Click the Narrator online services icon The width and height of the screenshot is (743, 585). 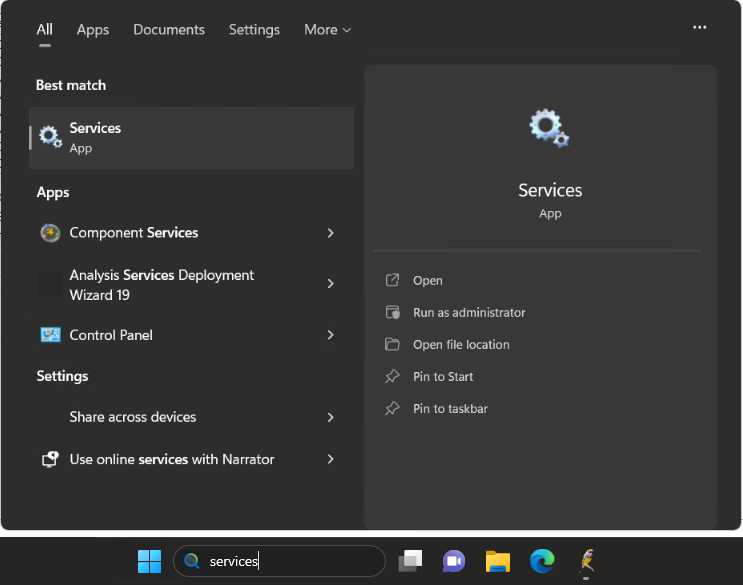pyautogui.click(x=50, y=459)
